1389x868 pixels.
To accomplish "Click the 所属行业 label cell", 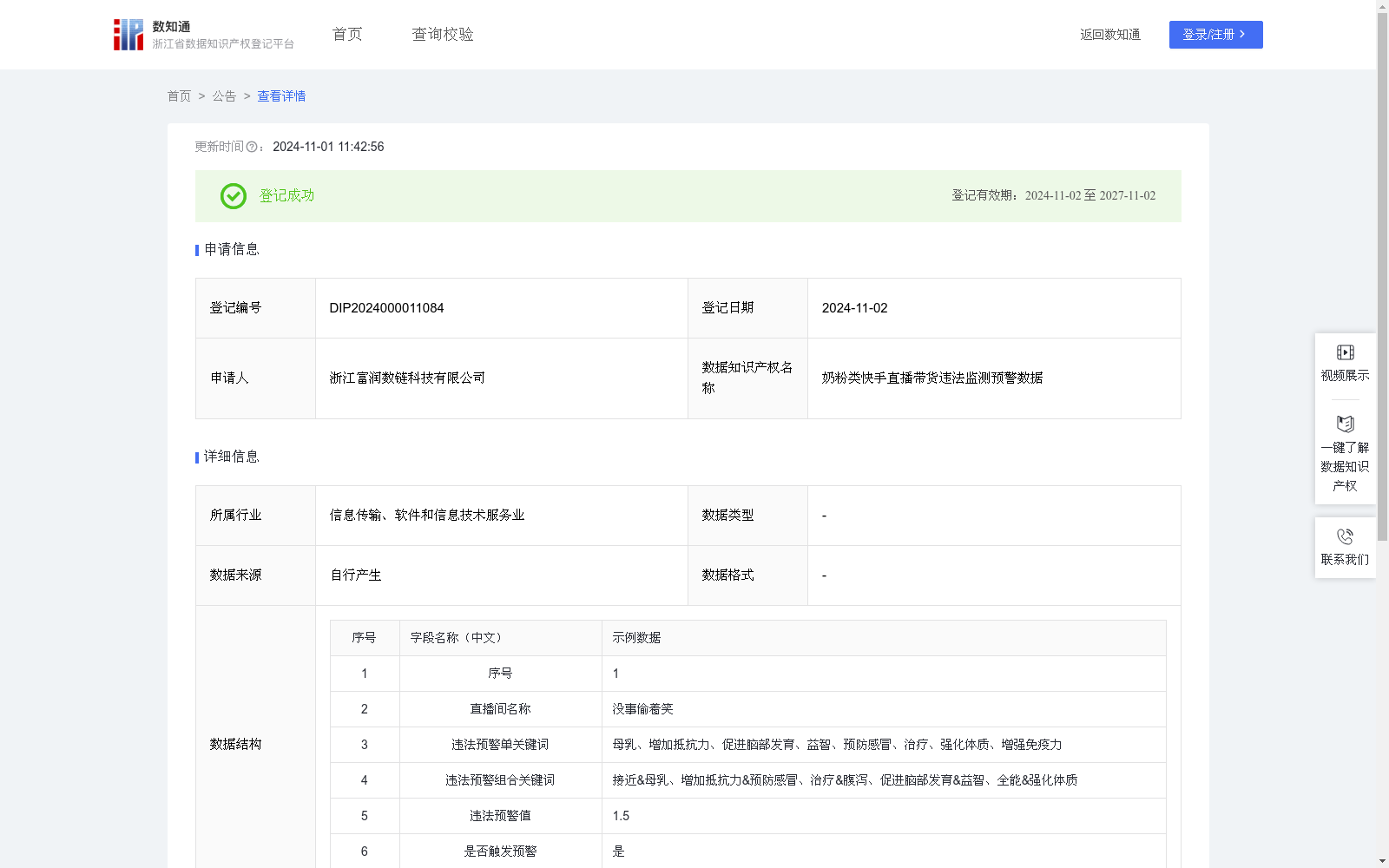I will 255,516.
